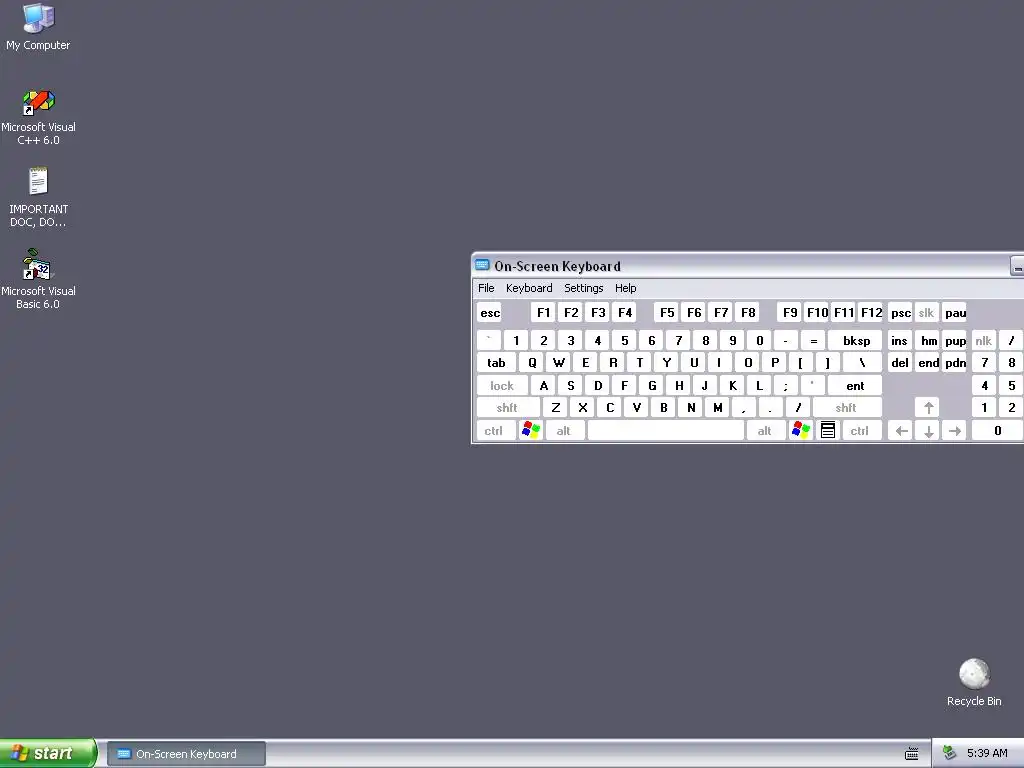
Task: Click the ins key
Action: coord(899,340)
